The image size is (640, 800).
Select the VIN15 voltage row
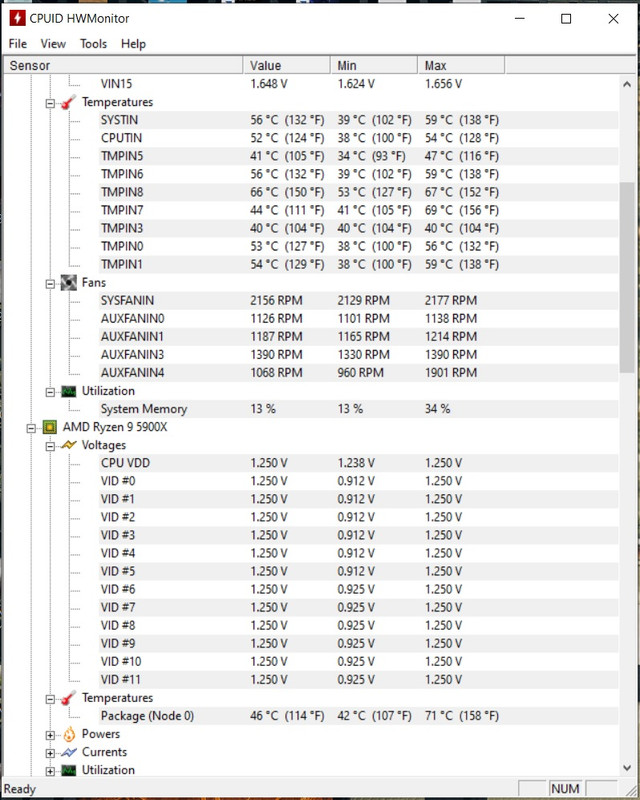(x=359, y=84)
